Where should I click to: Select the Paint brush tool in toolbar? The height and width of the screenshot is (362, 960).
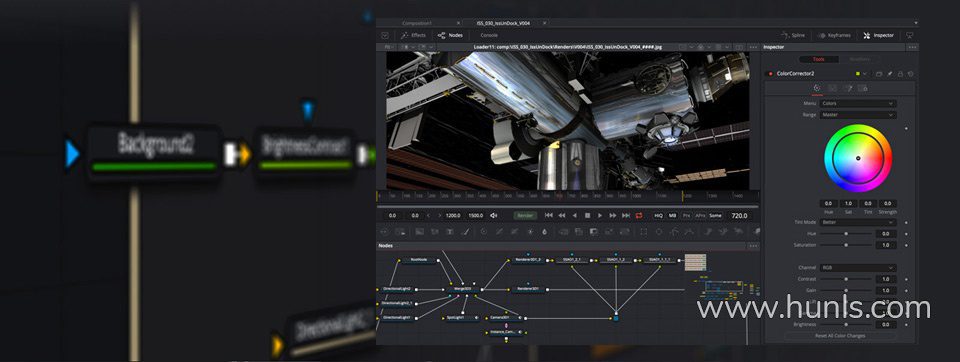465,232
